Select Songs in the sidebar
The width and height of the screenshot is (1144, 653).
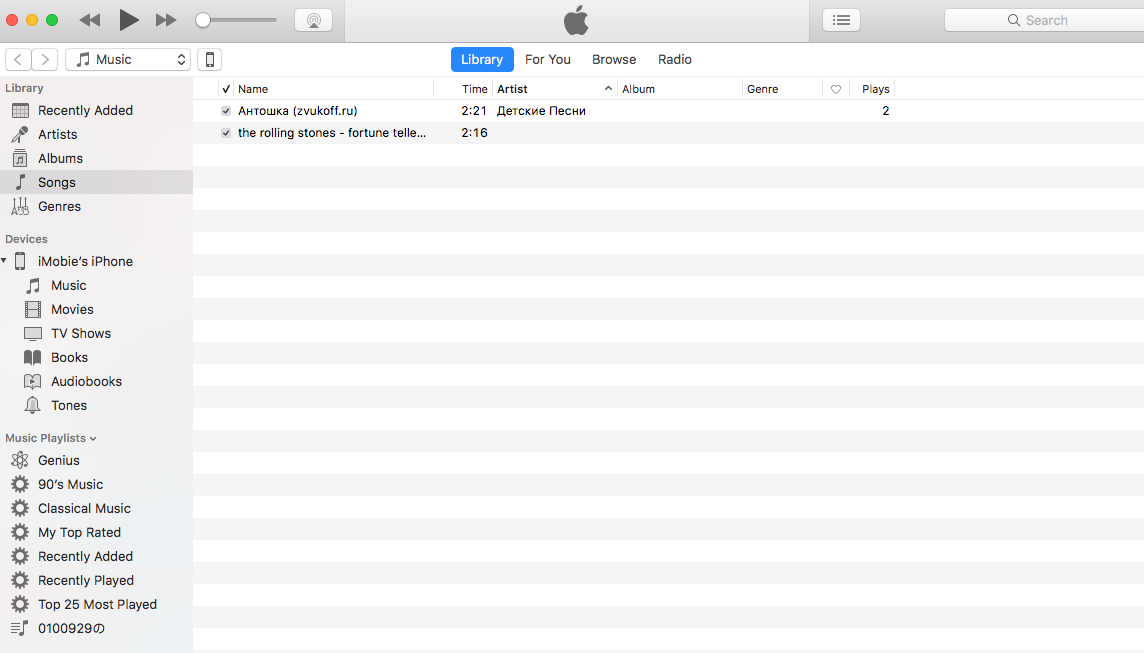click(96, 182)
